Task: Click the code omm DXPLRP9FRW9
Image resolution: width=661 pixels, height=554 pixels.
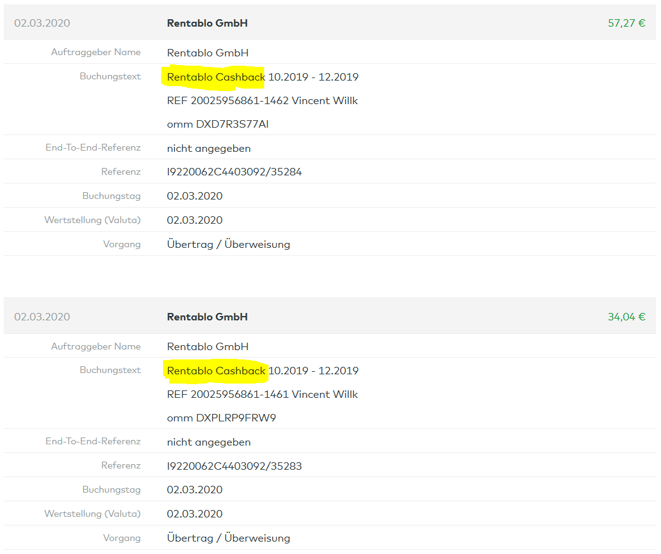Action: pyautogui.click(x=222, y=418)
